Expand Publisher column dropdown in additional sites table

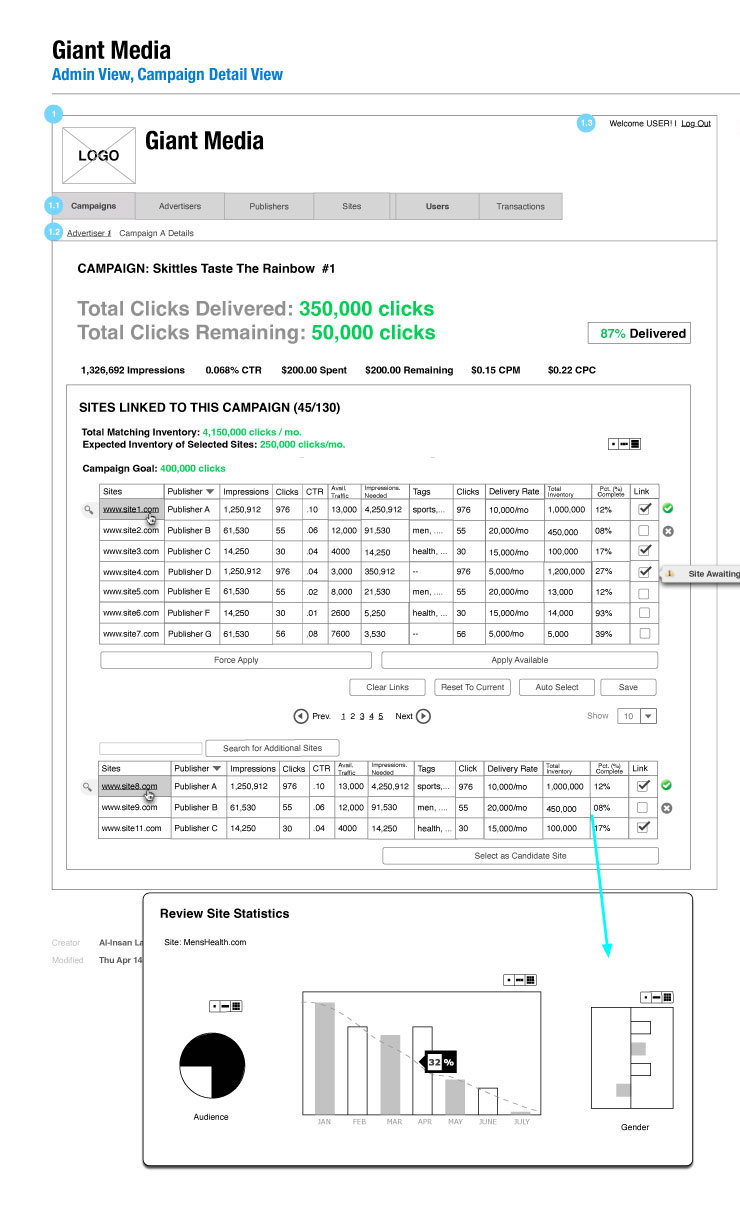coord(217,769)
